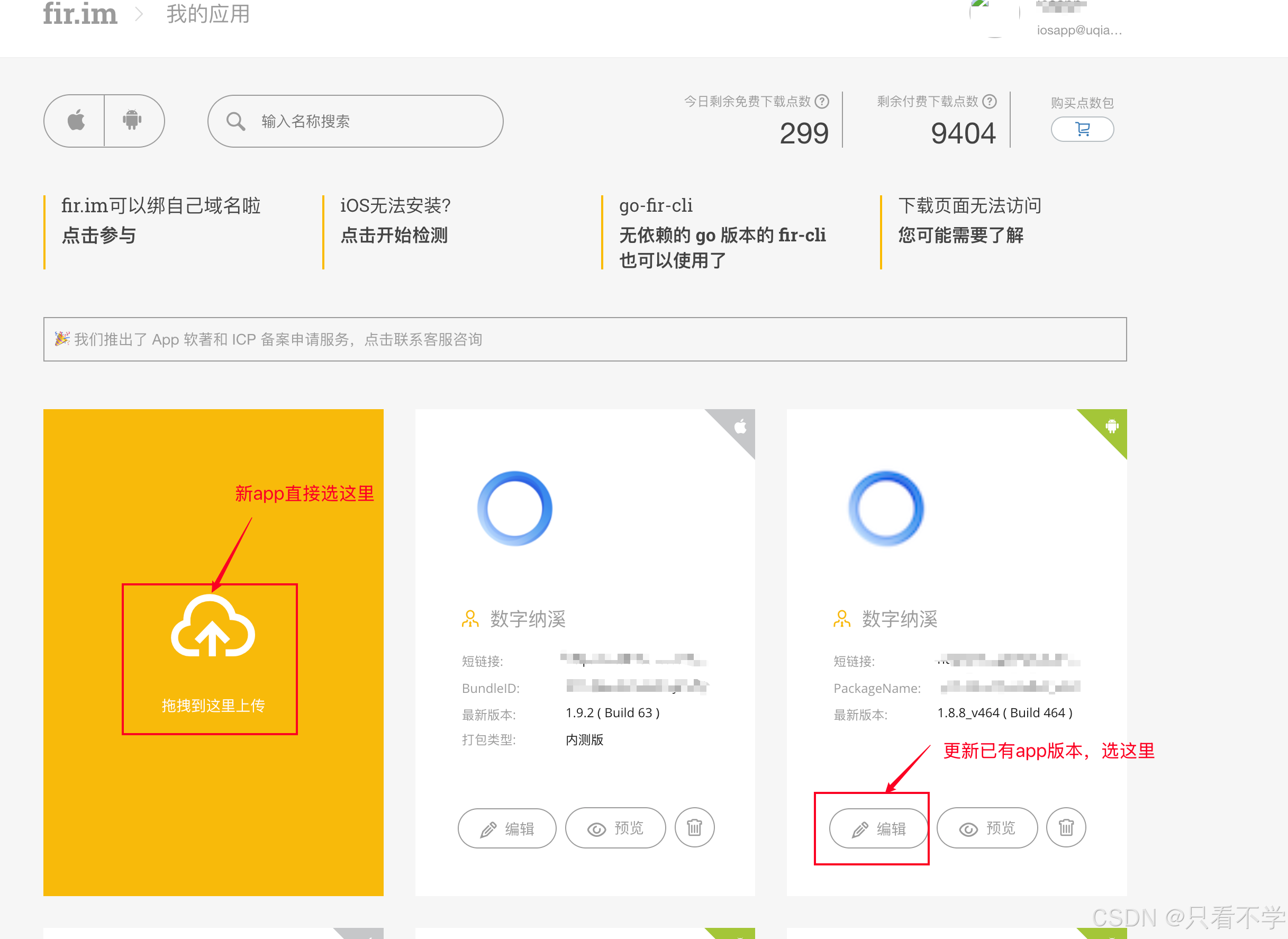This screenshot has width=1288, height=939.
Task: Open the iosapp@uqia… account menu
Action: pos(1079,30)
